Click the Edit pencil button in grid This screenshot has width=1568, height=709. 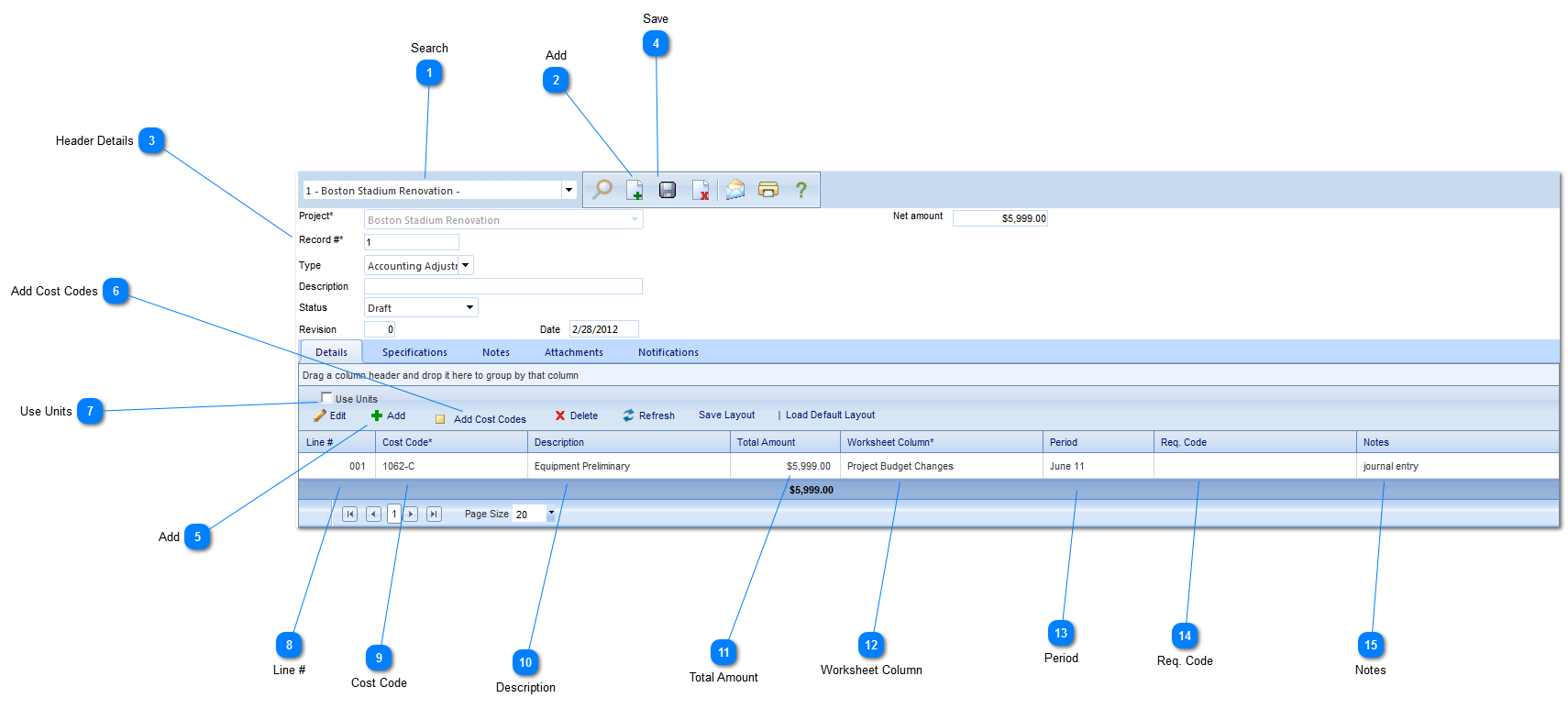click(x=330, y=415)
